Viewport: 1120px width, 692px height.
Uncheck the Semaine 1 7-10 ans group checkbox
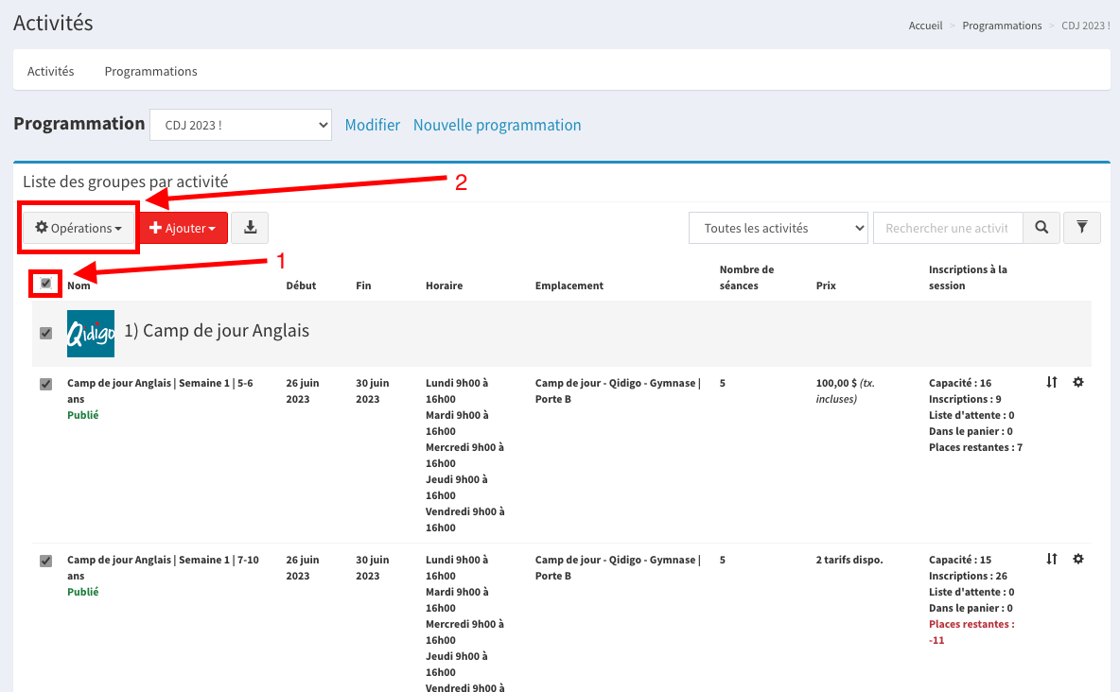click(x=46, y=561)
